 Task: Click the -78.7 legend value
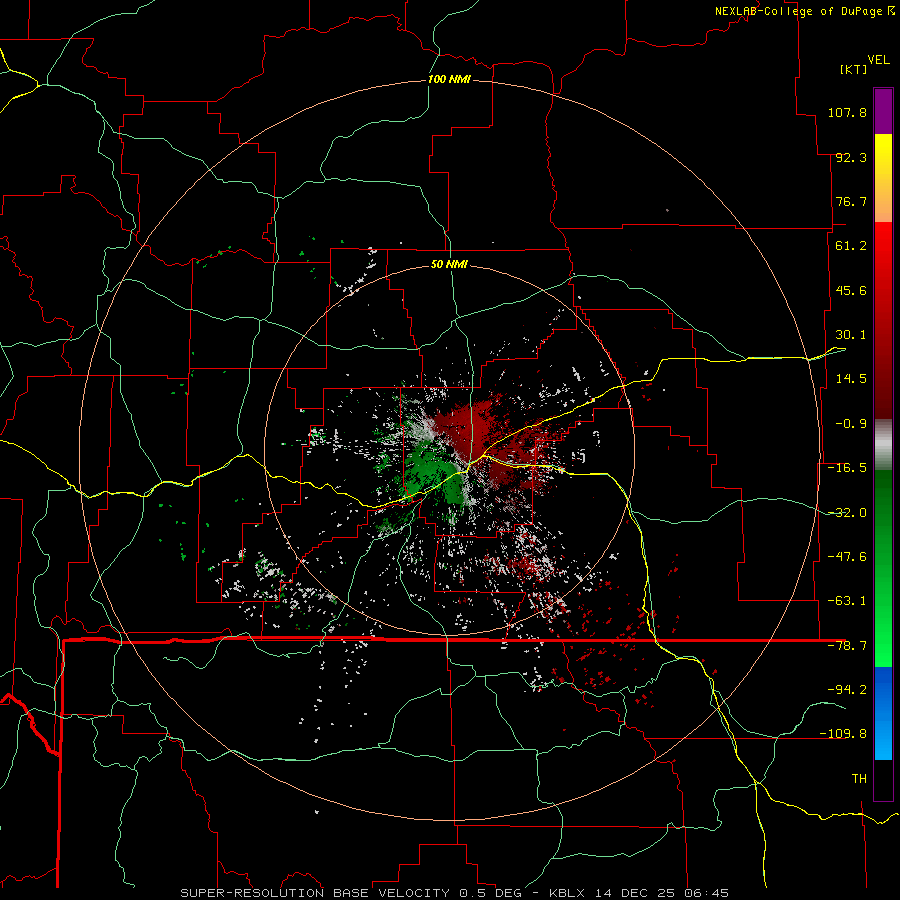(x=847, y=646)
